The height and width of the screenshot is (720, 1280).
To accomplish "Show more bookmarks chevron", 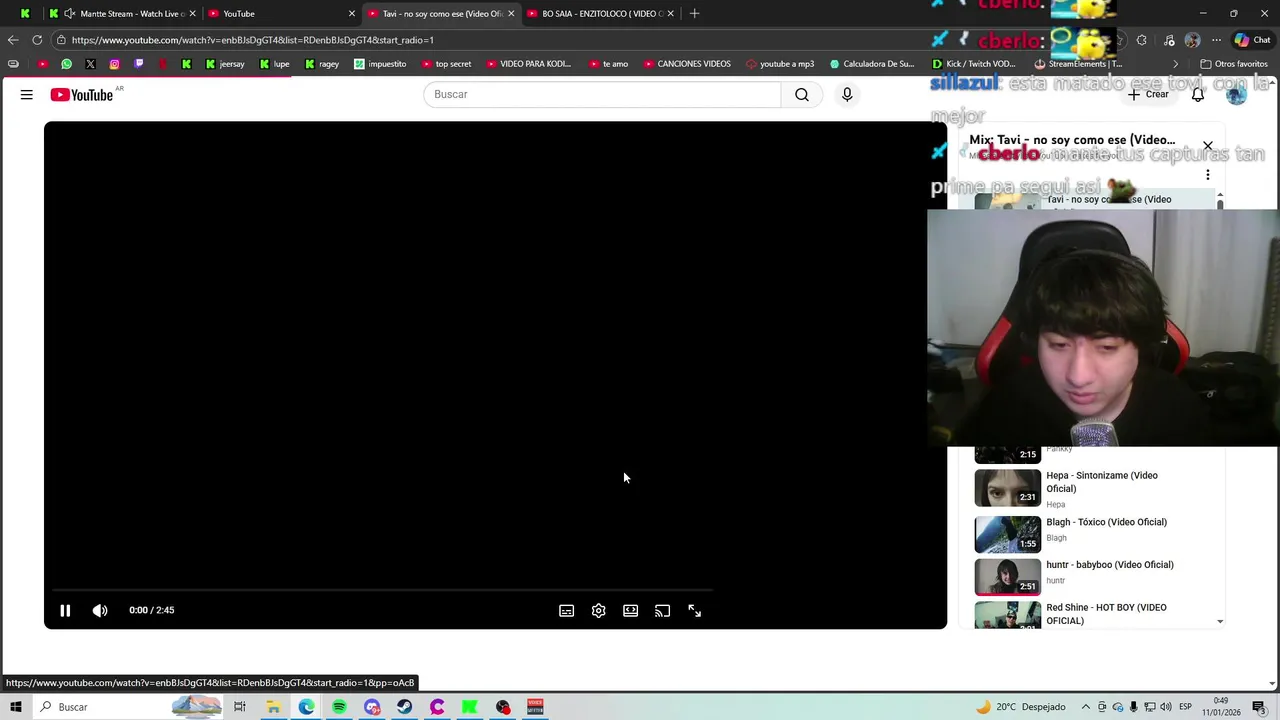I will pyautogui.click(x=1176, y=64).
